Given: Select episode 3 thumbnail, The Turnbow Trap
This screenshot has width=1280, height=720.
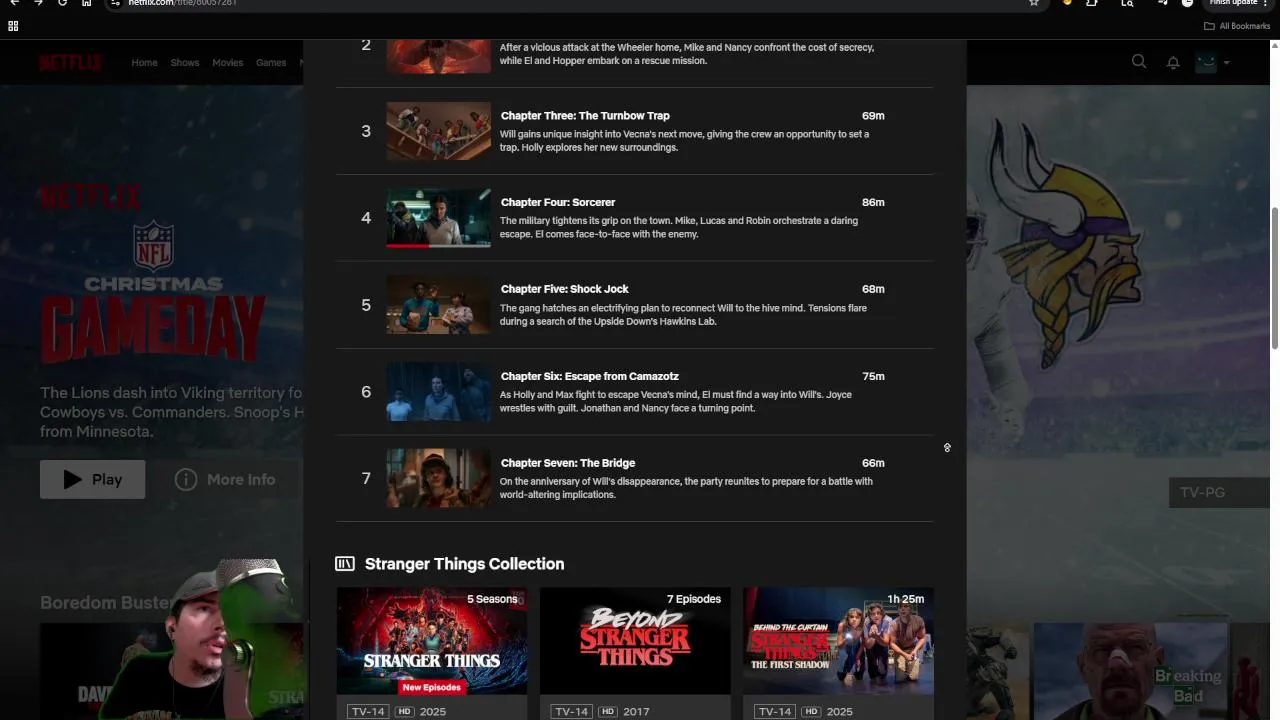Looking at the screenshot, I should (x=439, y=131).
